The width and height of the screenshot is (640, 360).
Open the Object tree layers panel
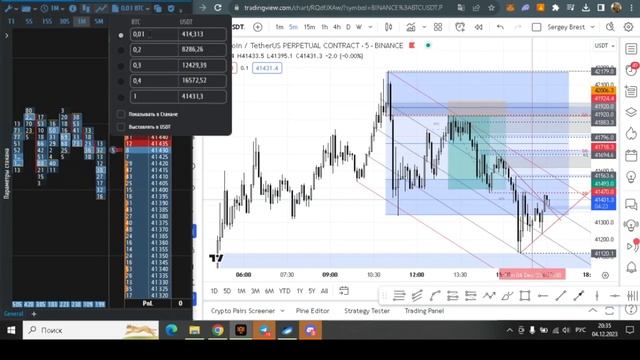coord(631,112)
